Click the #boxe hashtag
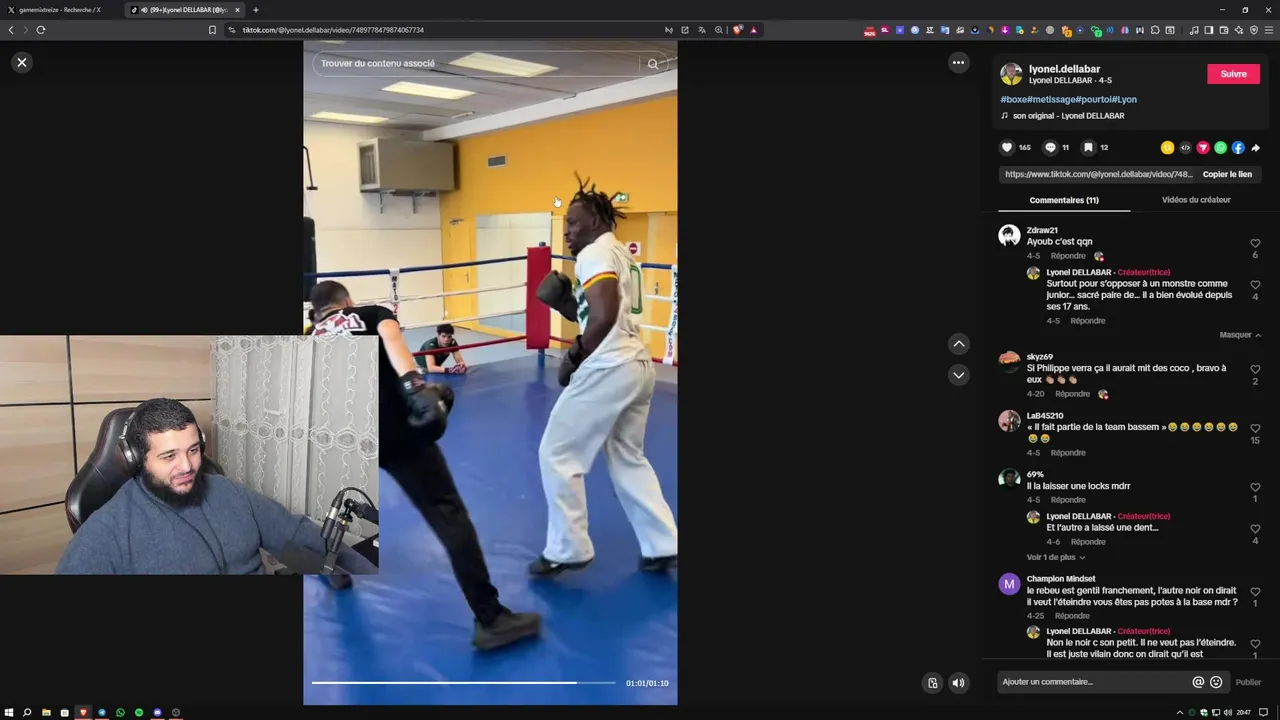This screenshot has height=720, width=1280. [x=1013, y=99]
